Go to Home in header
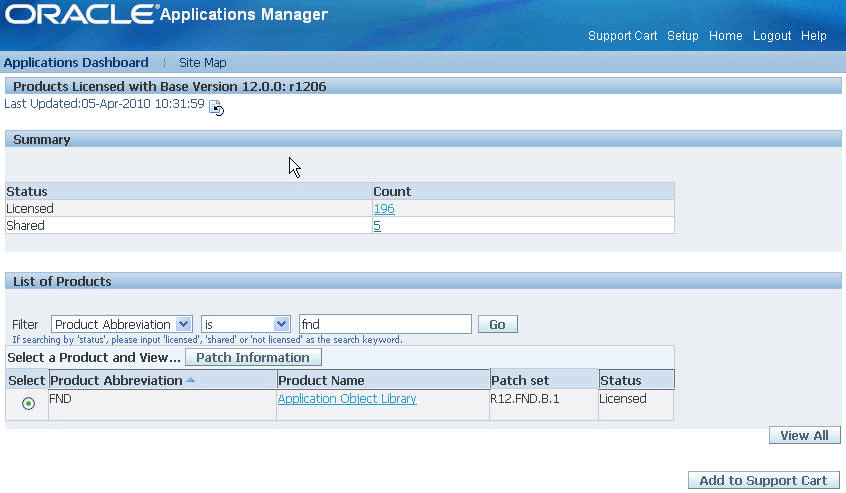 [x=725, y=36]
